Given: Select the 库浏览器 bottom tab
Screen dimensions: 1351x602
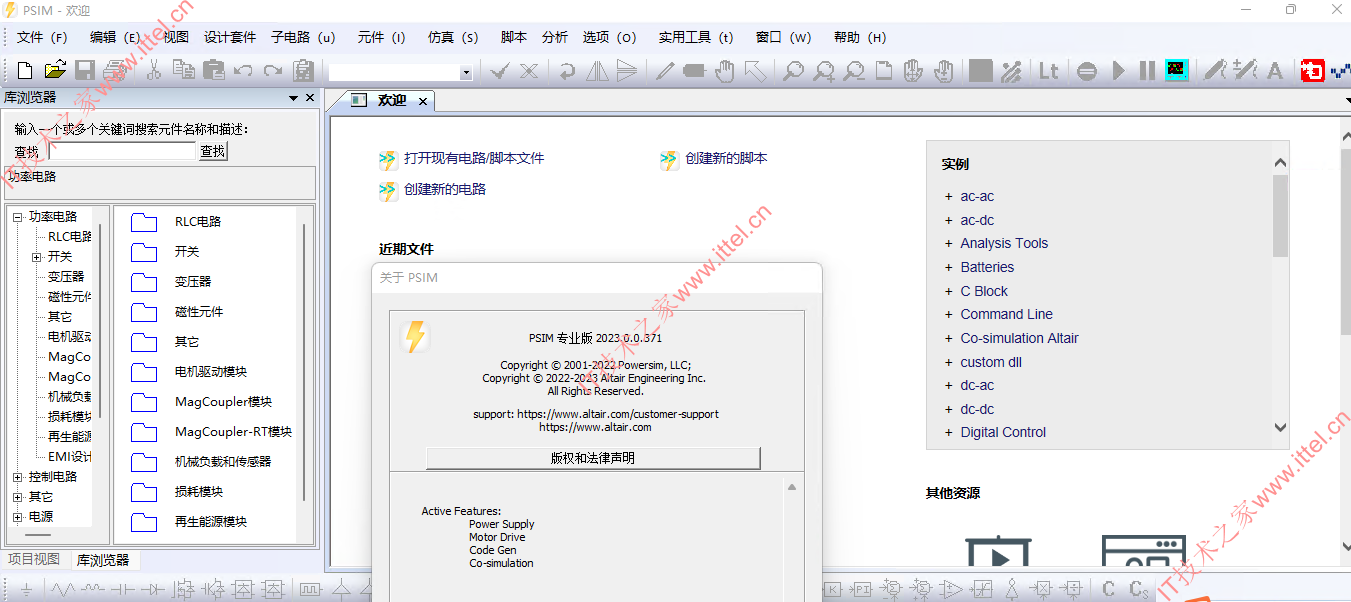Looking at the screenshot, I should [103, 560].
